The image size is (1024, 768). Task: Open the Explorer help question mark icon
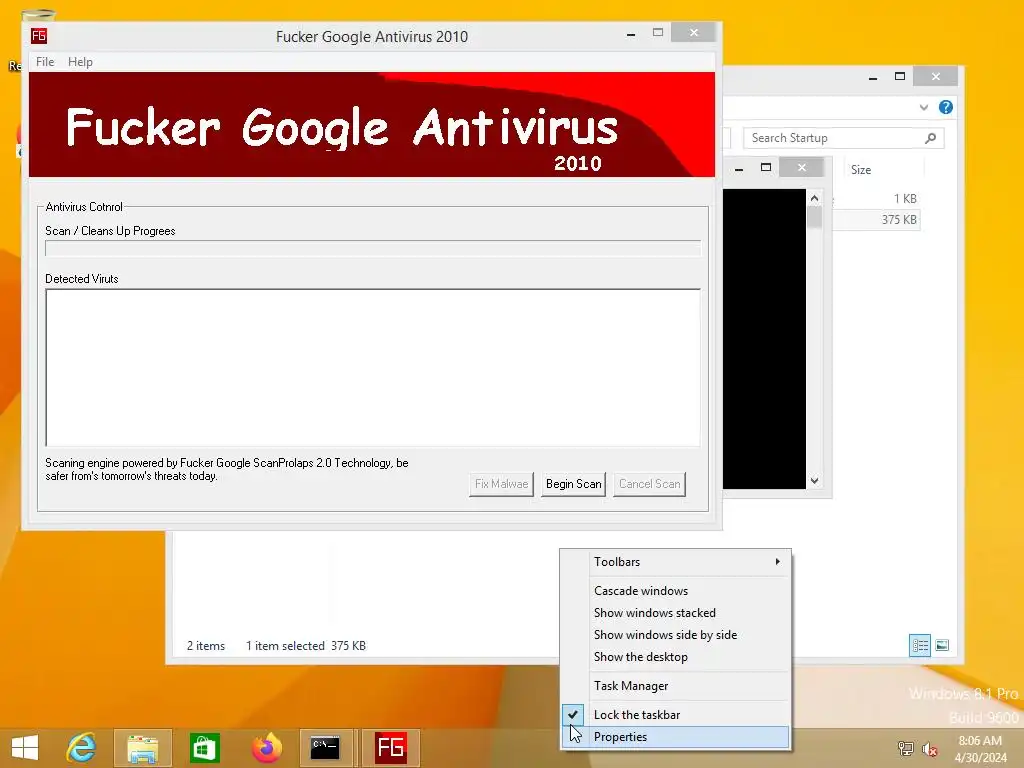tap(946, 107)
